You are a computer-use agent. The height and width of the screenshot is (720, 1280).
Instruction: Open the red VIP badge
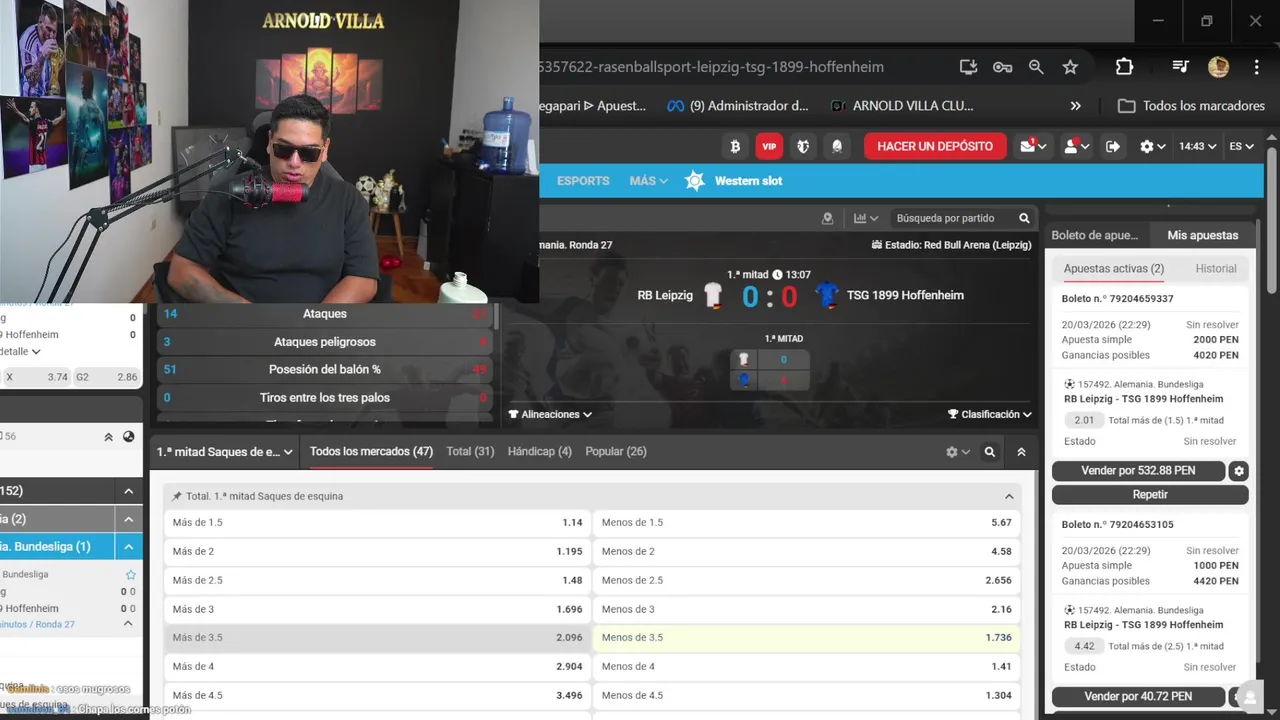[769, 146]
